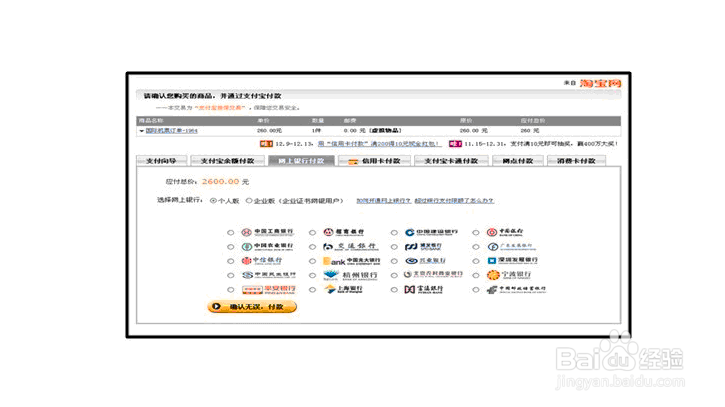Click the 确认无误，付款 button
Screen dimensions: 725x407
[x=252, y=307]
